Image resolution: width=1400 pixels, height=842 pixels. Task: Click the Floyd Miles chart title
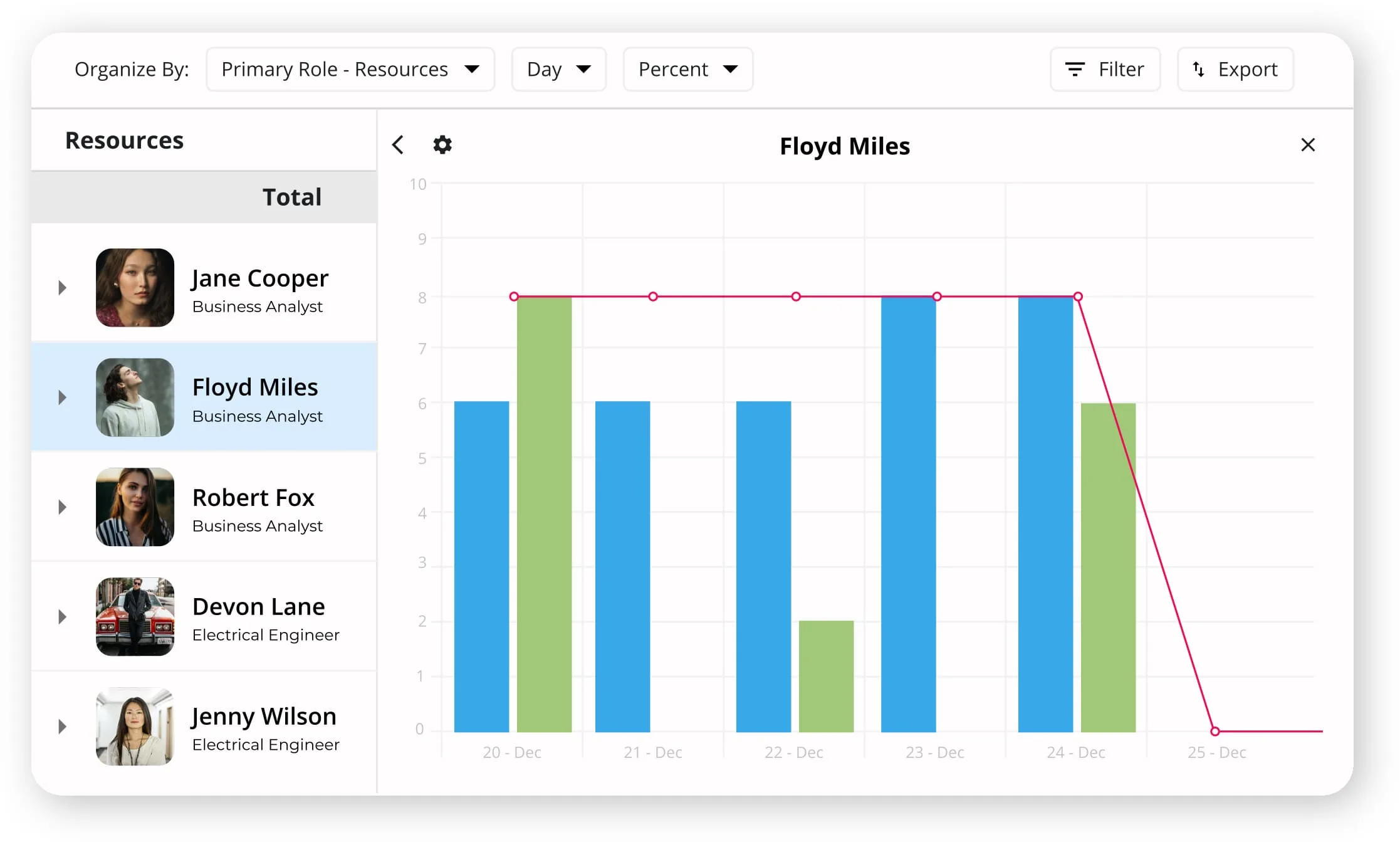click(x=845, y=146)
